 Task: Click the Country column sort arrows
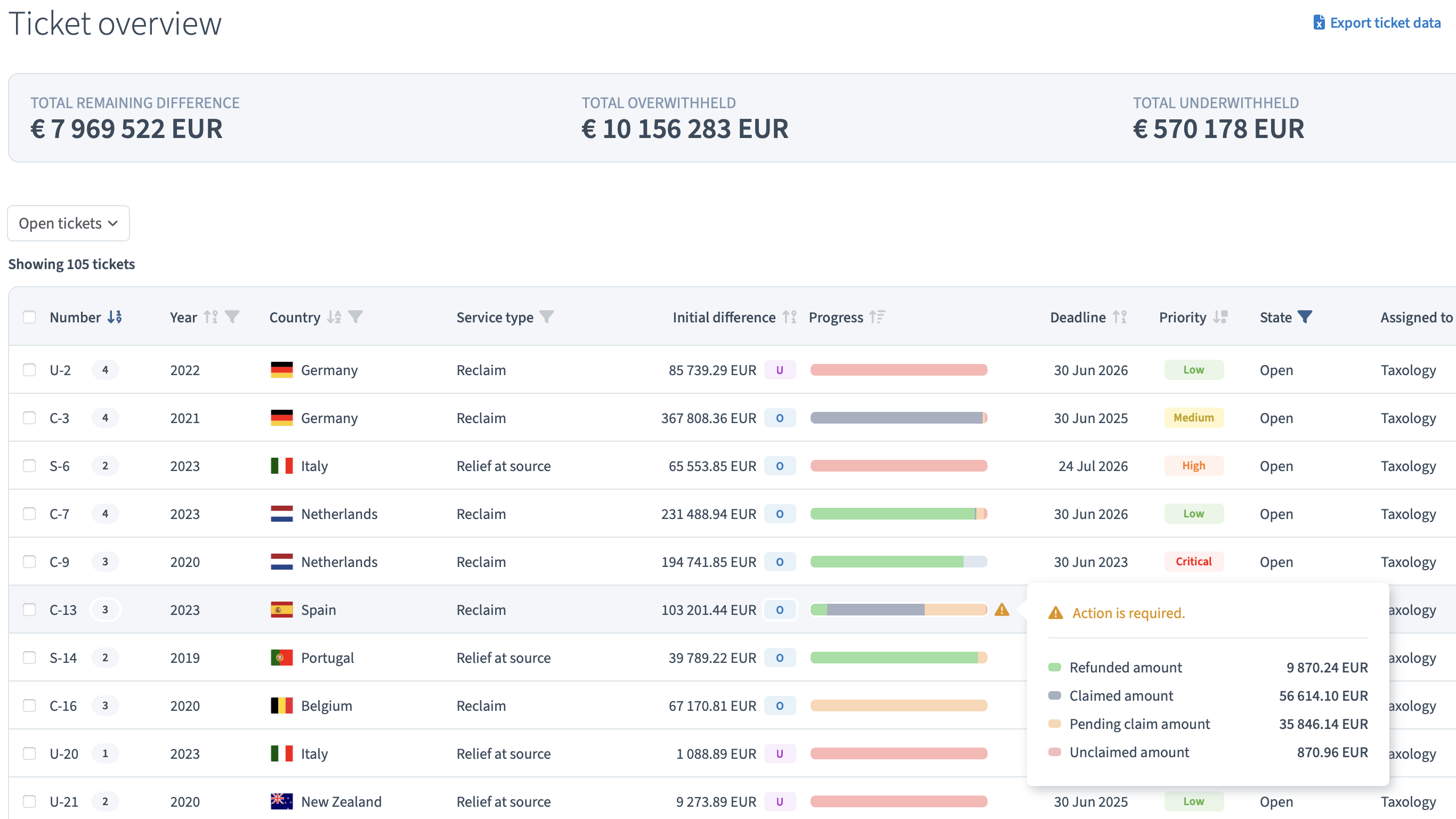[334, 317]
